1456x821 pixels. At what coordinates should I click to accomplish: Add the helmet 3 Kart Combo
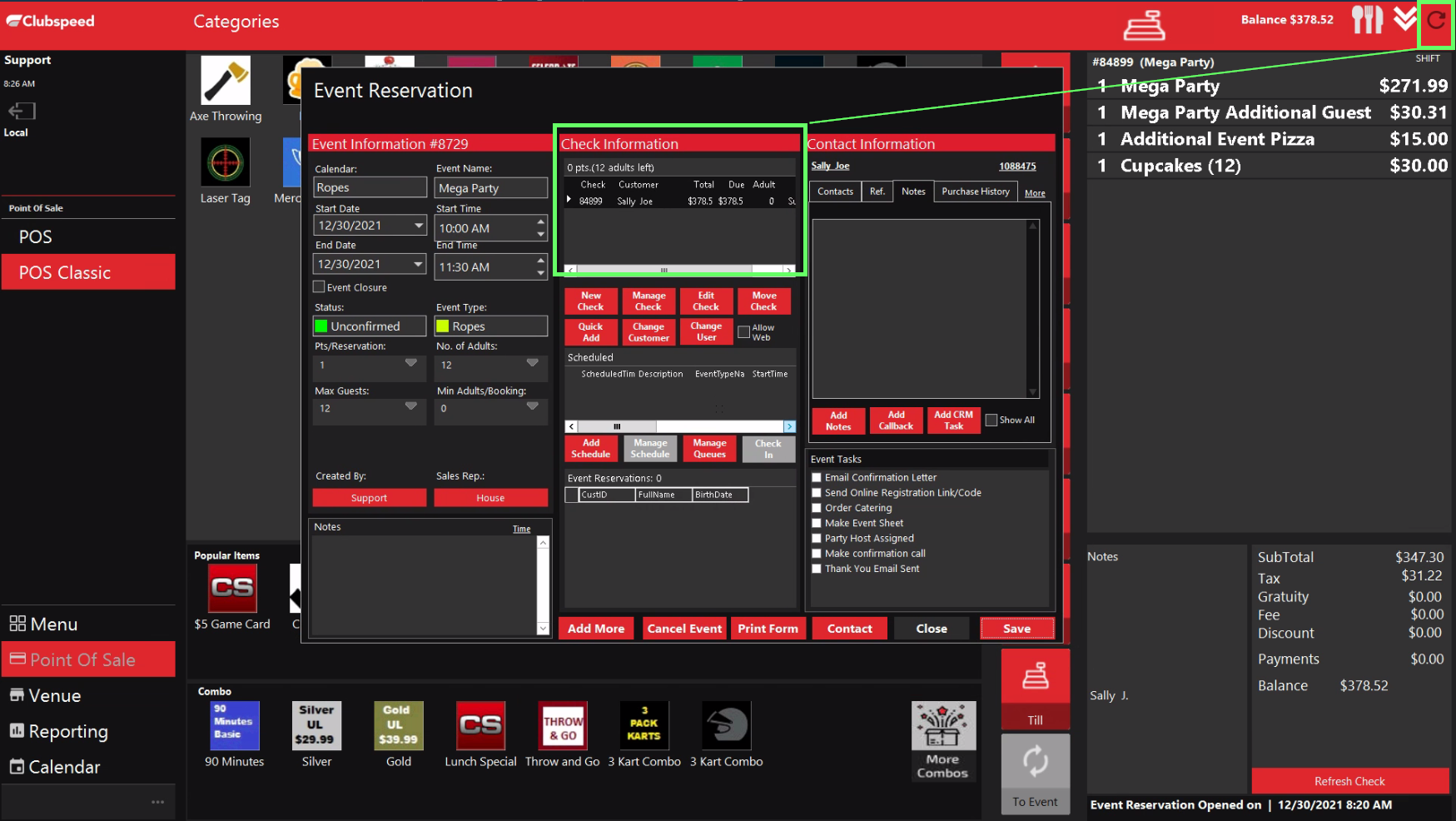(727, 725)
